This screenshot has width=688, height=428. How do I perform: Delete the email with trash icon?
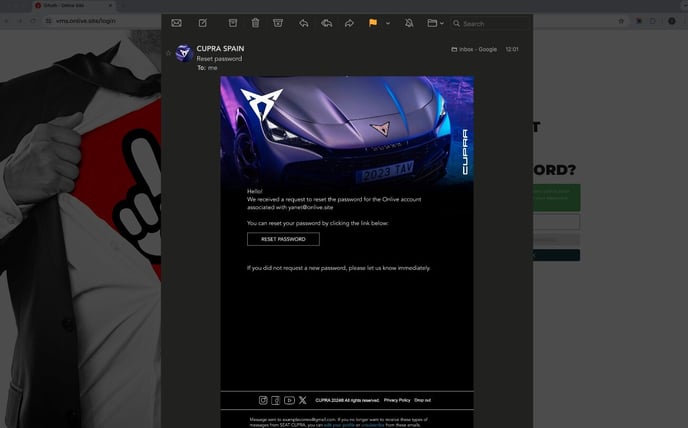[x=255, y=23]
